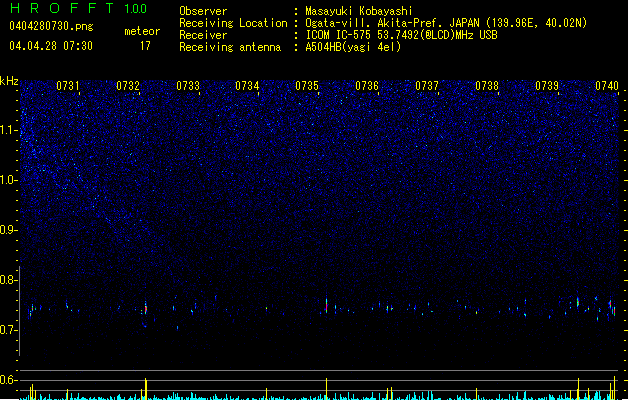Screen dimensions: 629x400
Task: Click the 0734 time marker
Action: point(247,86)
